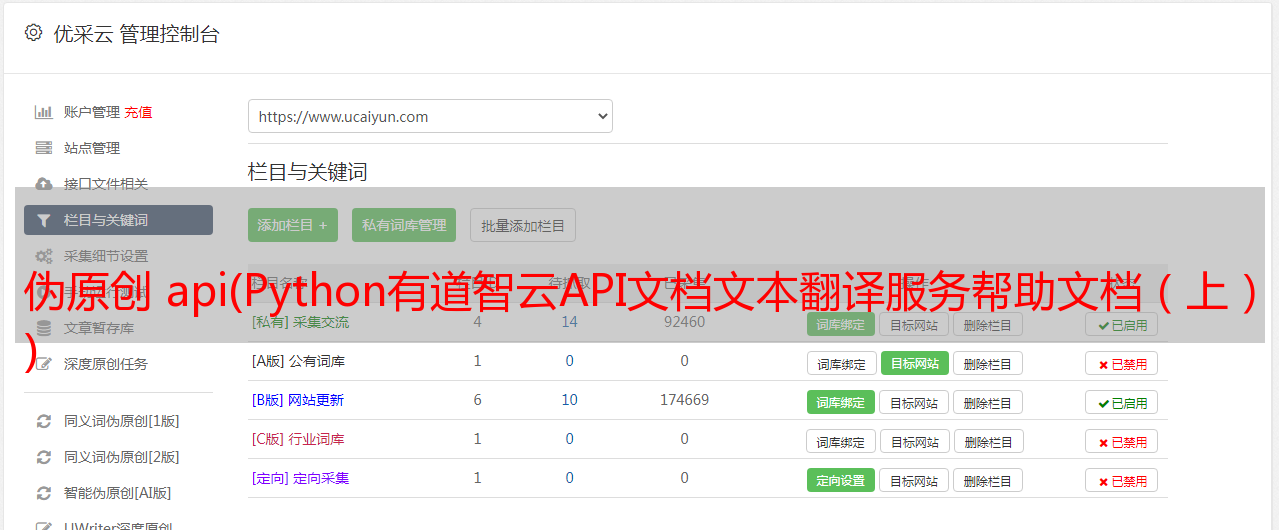Open 账户管理 in the sidebar
The image size is (1279, 530).
[92, 112]
